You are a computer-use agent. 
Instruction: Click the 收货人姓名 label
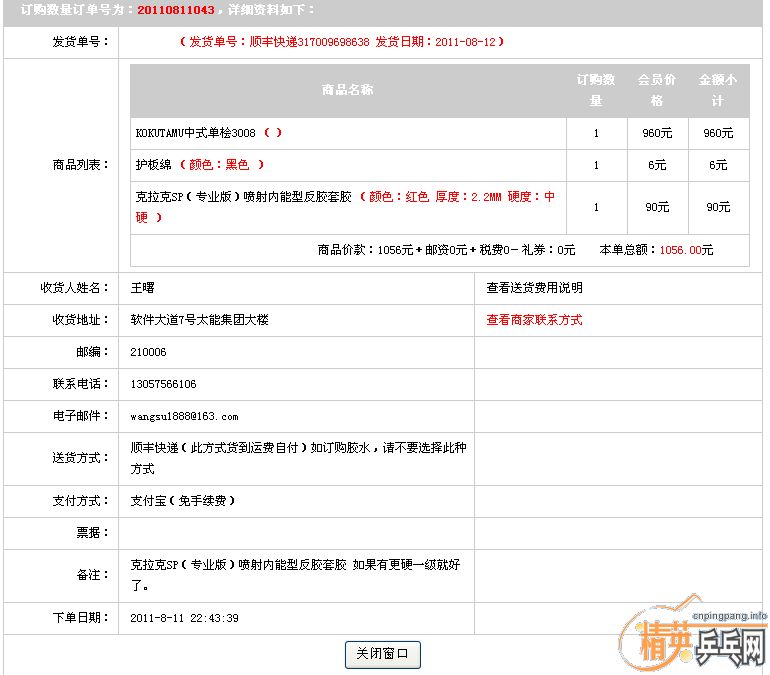tap(74, 288)
